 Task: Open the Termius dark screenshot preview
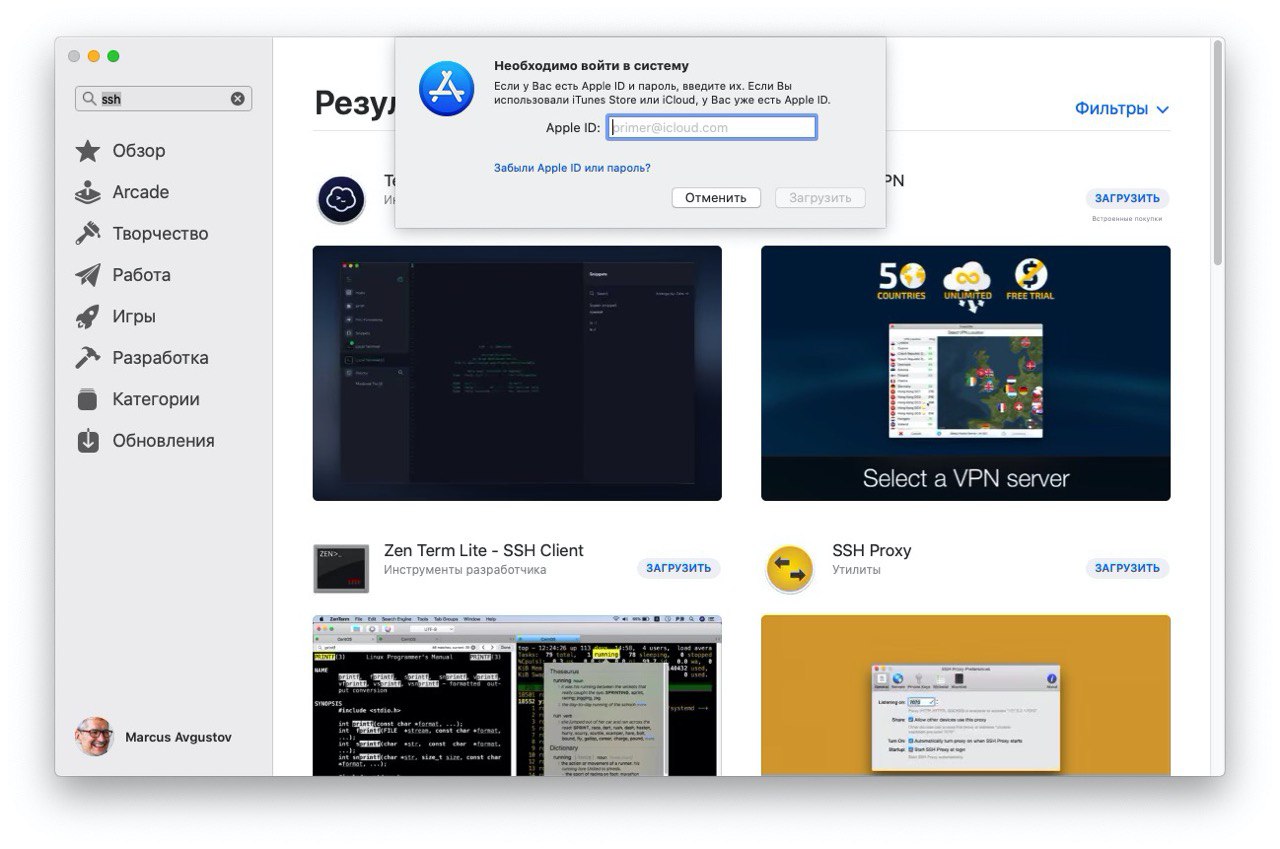(517, 373)
